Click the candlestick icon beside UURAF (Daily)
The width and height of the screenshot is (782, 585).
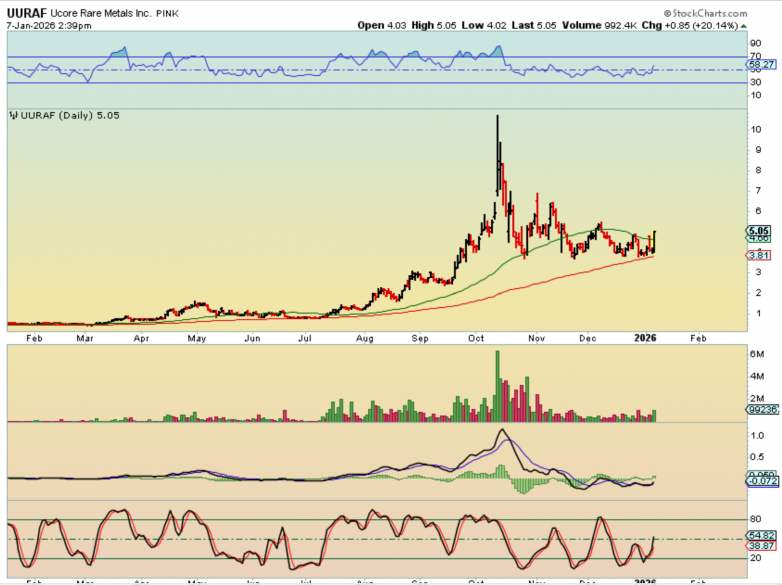coord(13,116)
